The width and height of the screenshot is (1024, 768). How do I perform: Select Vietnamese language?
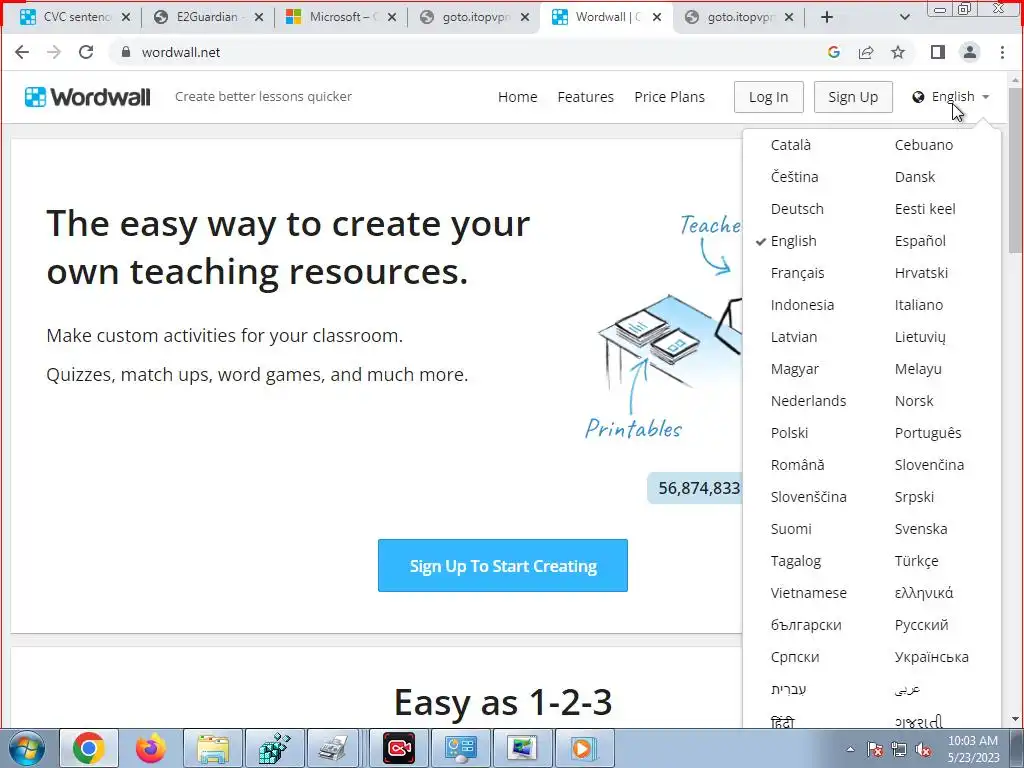coord(808,593)
